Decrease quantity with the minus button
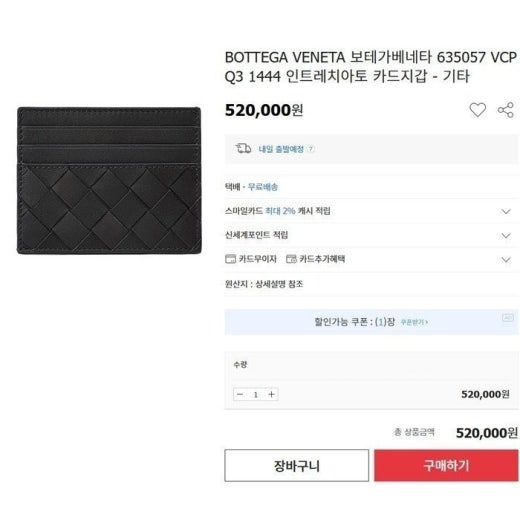This screenshot has height=520, width=520. pyautogui.click(x=240, y=394)
